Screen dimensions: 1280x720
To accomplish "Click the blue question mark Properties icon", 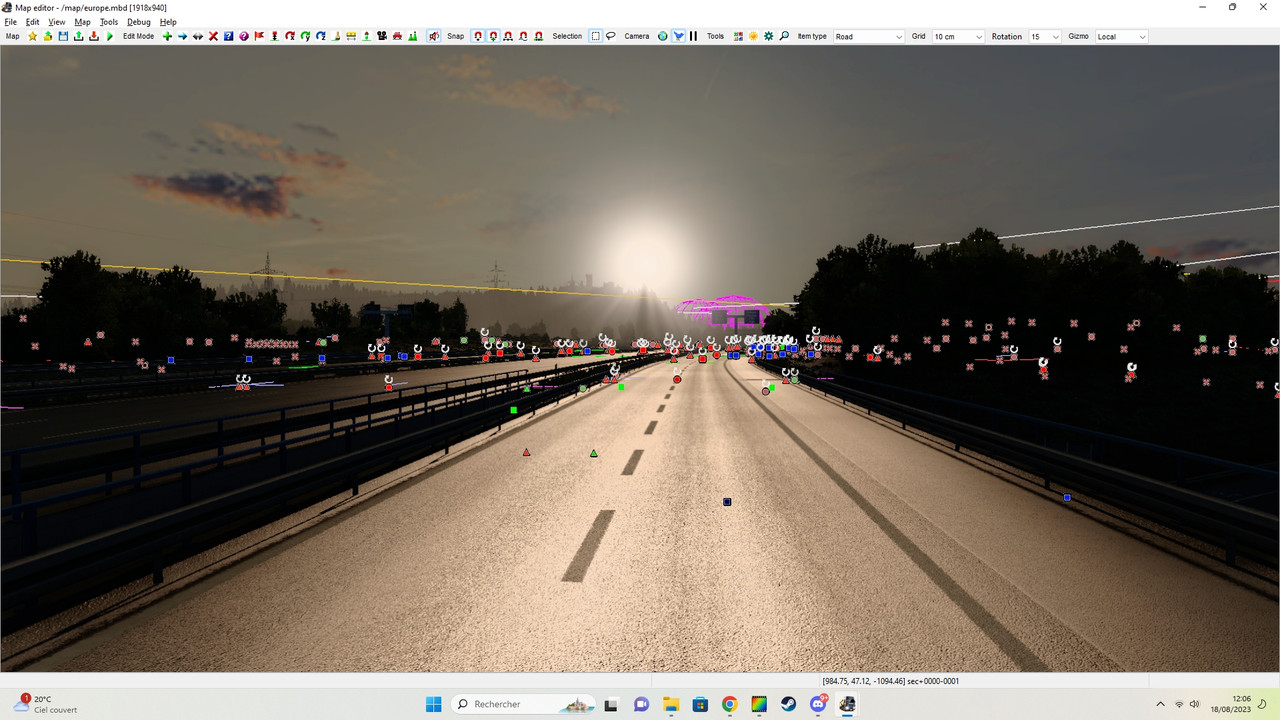I will [x=228, y=36].
